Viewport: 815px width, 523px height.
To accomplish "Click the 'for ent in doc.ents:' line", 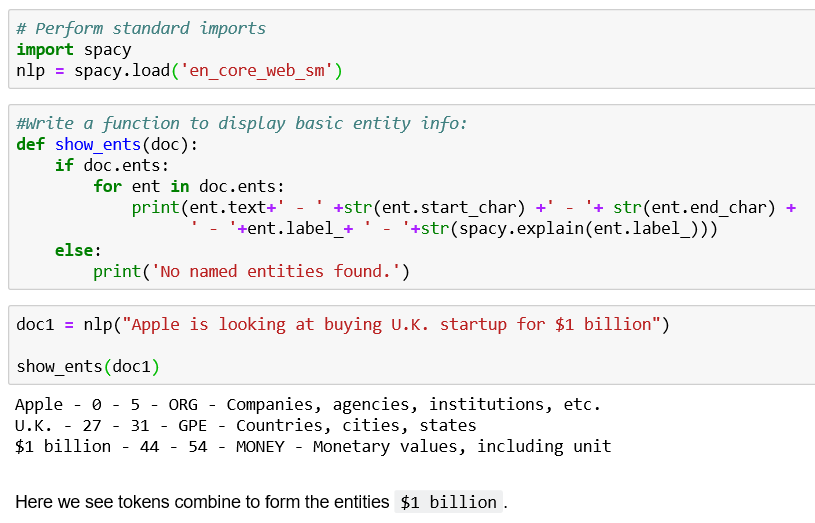I will (x=189, y=186).
